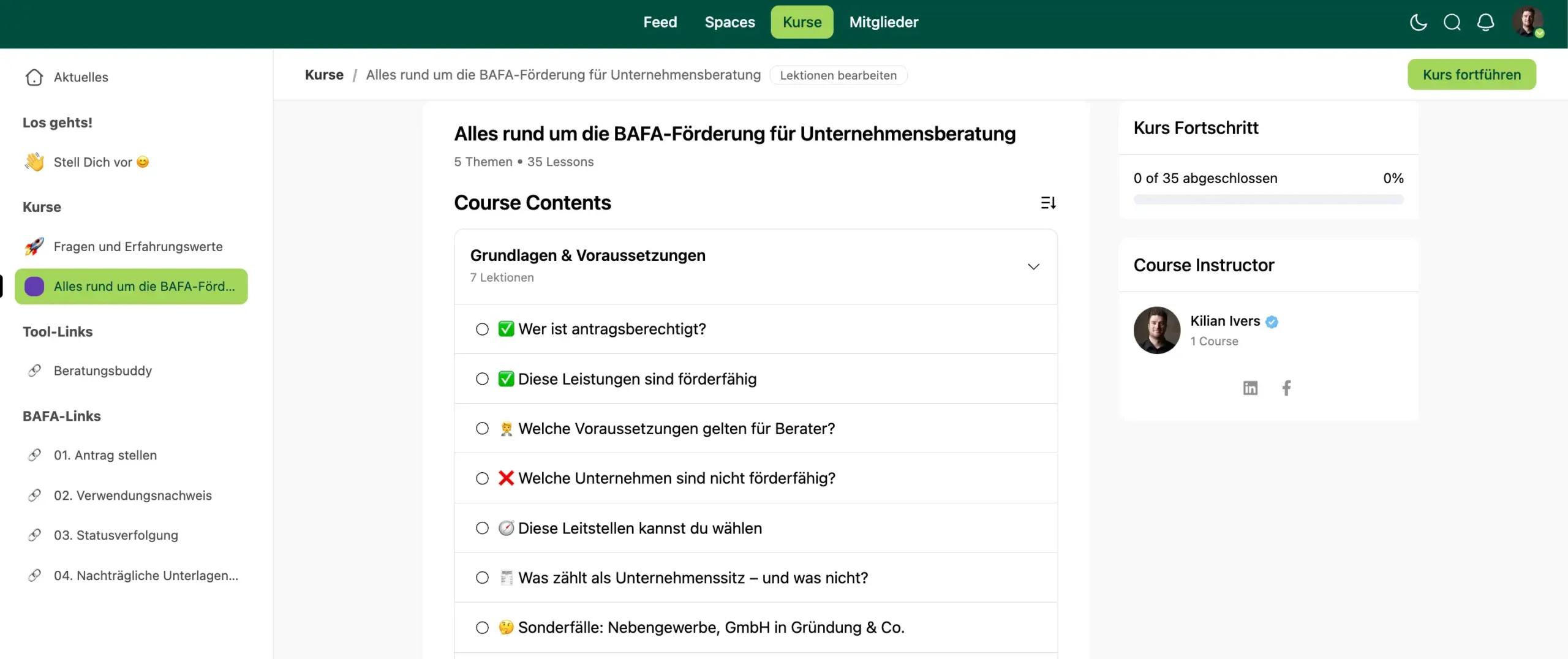Open notifications with the bell icon
1568x659 pixels.
(x=1485, y=23)
